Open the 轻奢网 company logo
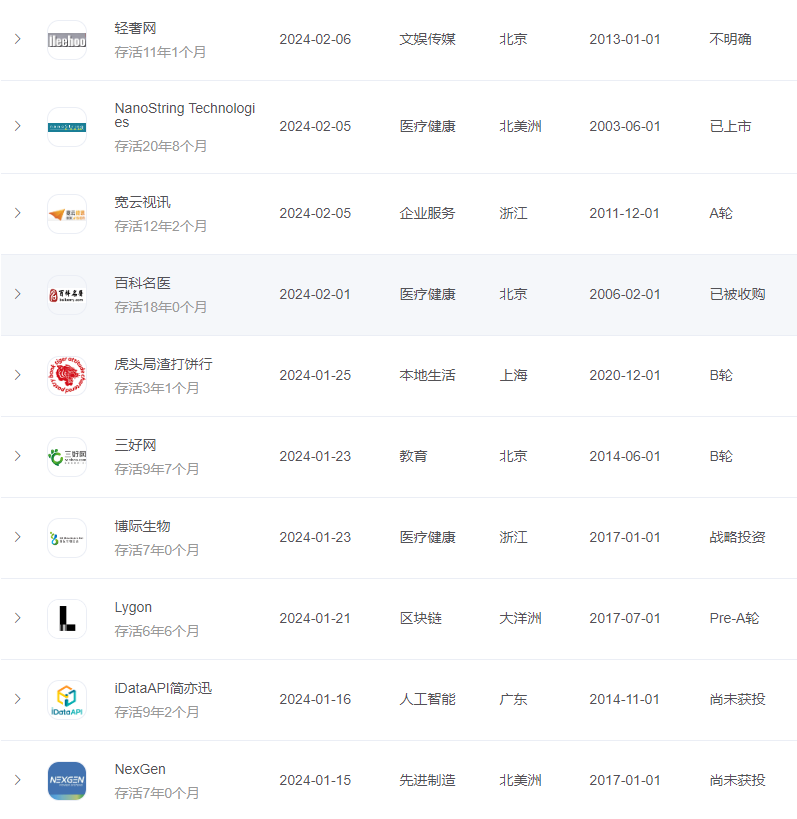Screen dimensions: 797x819 [x=67, y=40]
